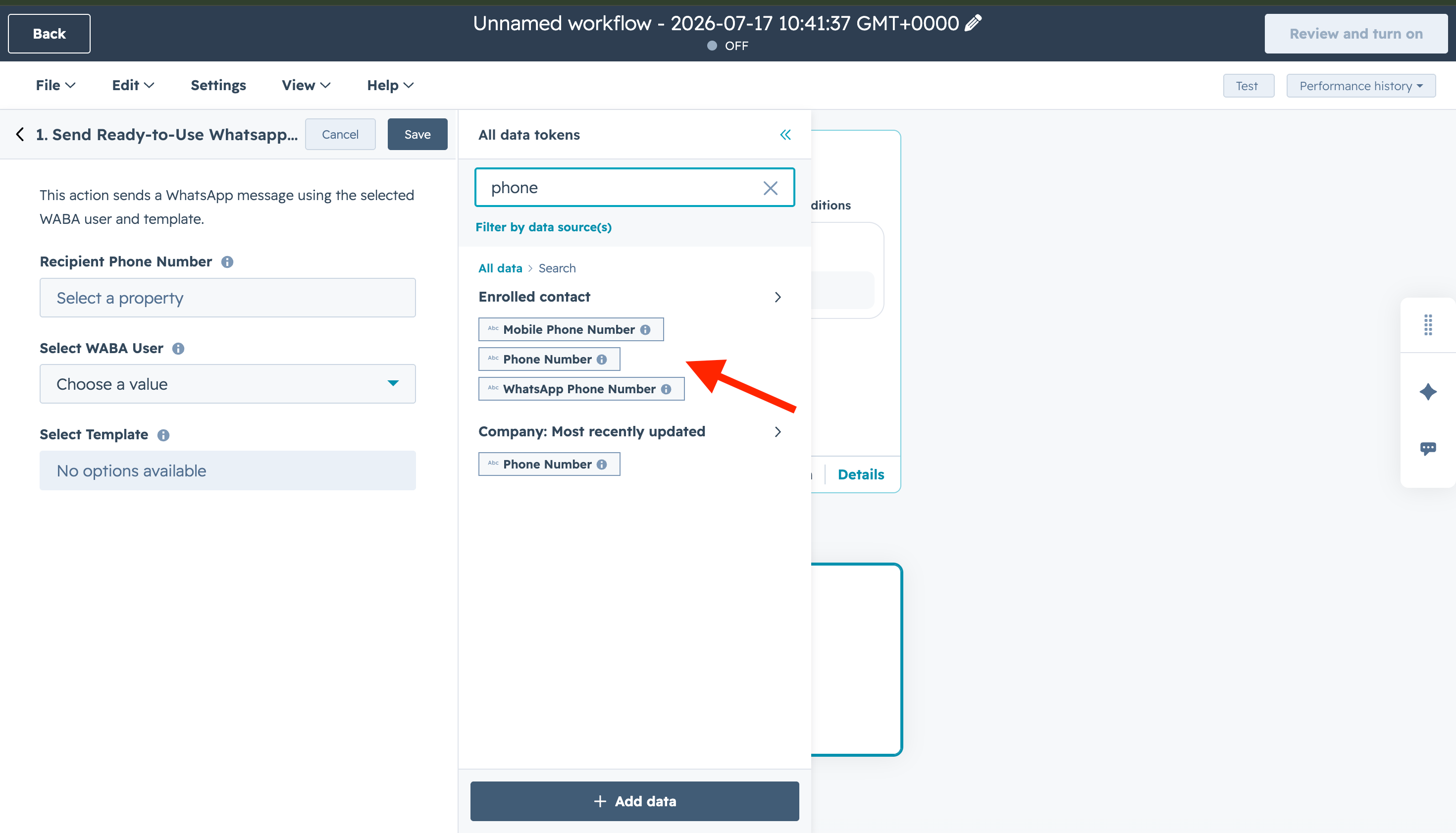Open the File menu

click(x=55, y=85)
